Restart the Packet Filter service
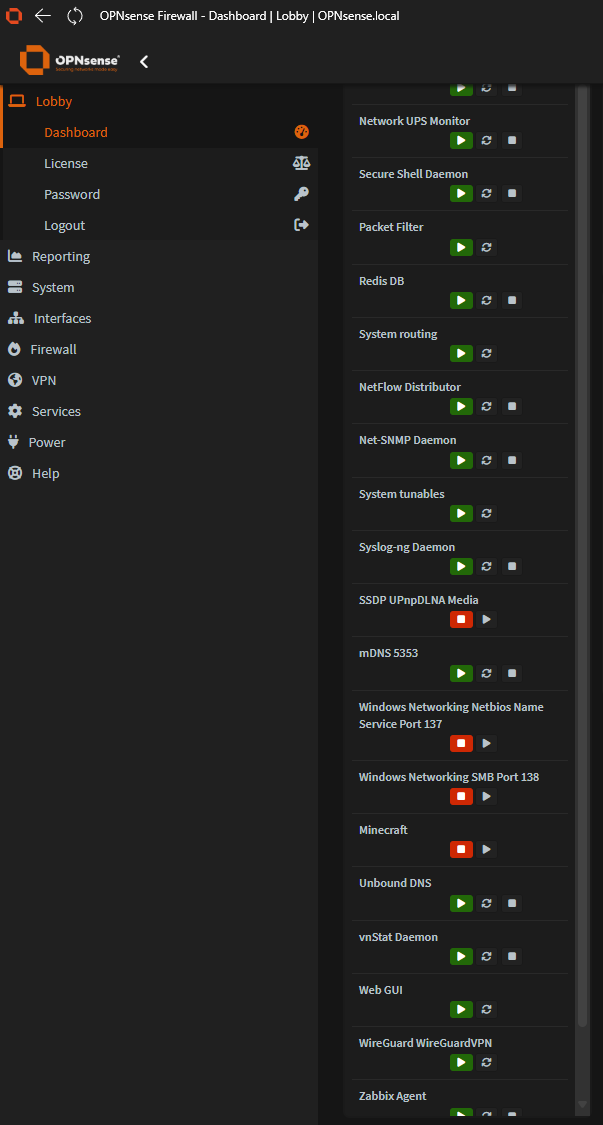The width and height of the screenshot is (603, 1125). tap(486, 247)
